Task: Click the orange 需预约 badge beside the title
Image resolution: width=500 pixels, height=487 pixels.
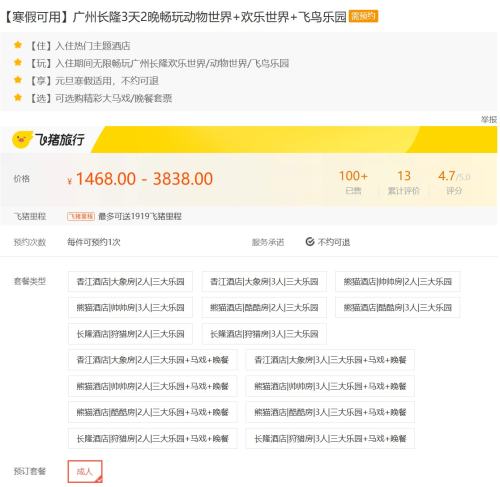Action: click(x=363, y=16)
